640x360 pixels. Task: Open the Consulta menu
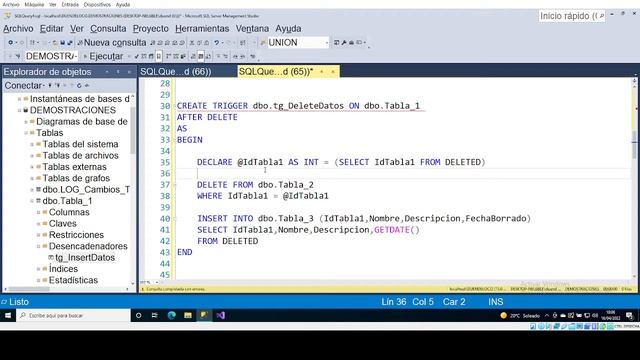pyautogui.click(x=108, y=29)
